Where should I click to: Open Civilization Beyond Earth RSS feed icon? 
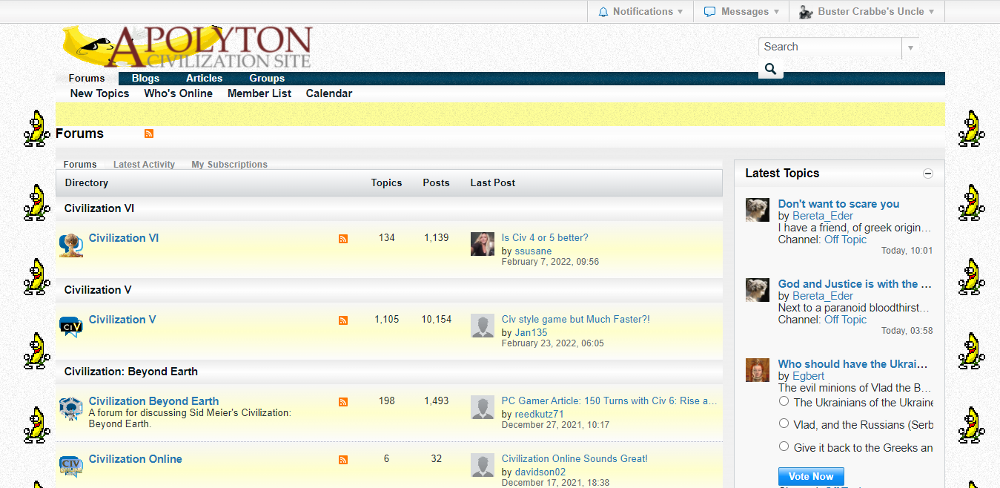[x=343, y=402]
